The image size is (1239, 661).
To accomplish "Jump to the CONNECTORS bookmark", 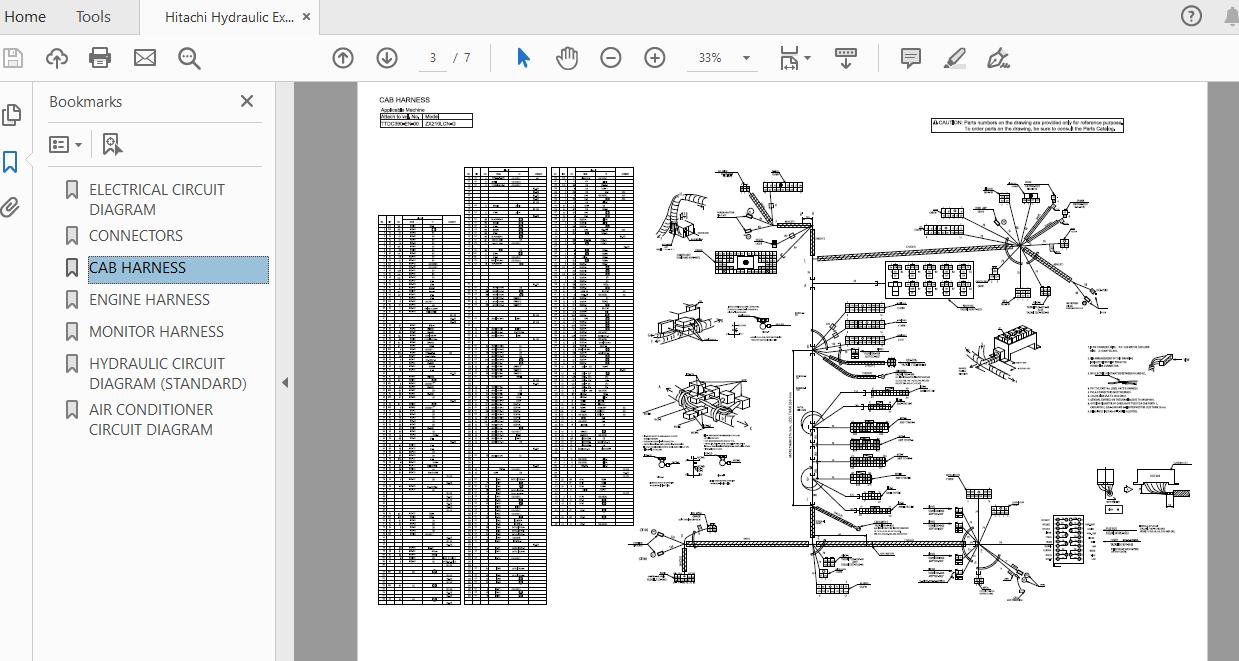I will click(x=136, y=236).
